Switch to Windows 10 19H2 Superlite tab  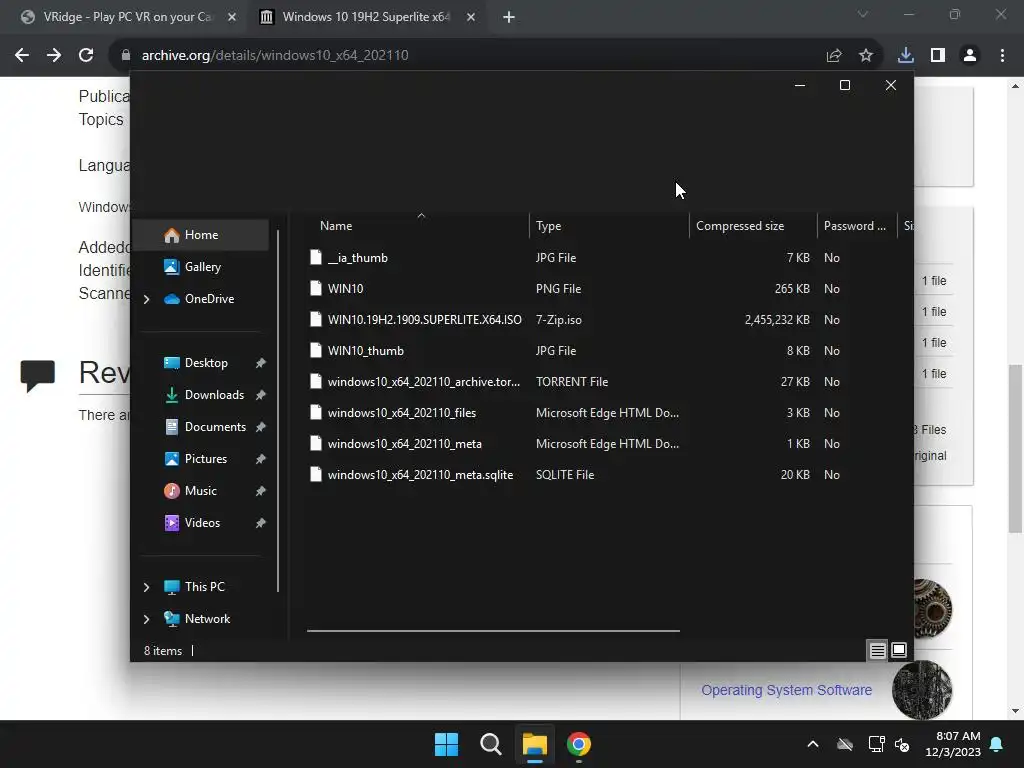[x=366, y=17]
